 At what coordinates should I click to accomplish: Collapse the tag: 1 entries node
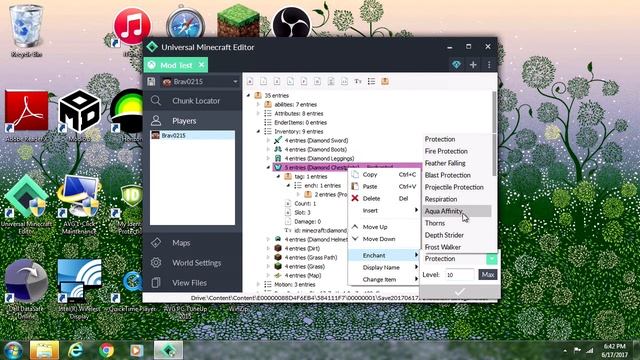pos(278,176)
